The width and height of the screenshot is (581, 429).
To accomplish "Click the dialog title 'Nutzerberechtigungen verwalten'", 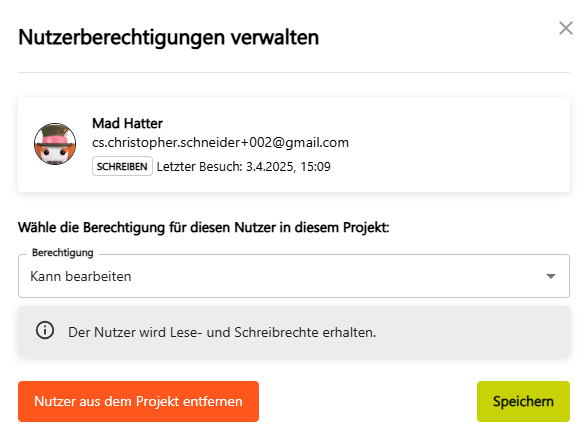I will coord(169,38).
